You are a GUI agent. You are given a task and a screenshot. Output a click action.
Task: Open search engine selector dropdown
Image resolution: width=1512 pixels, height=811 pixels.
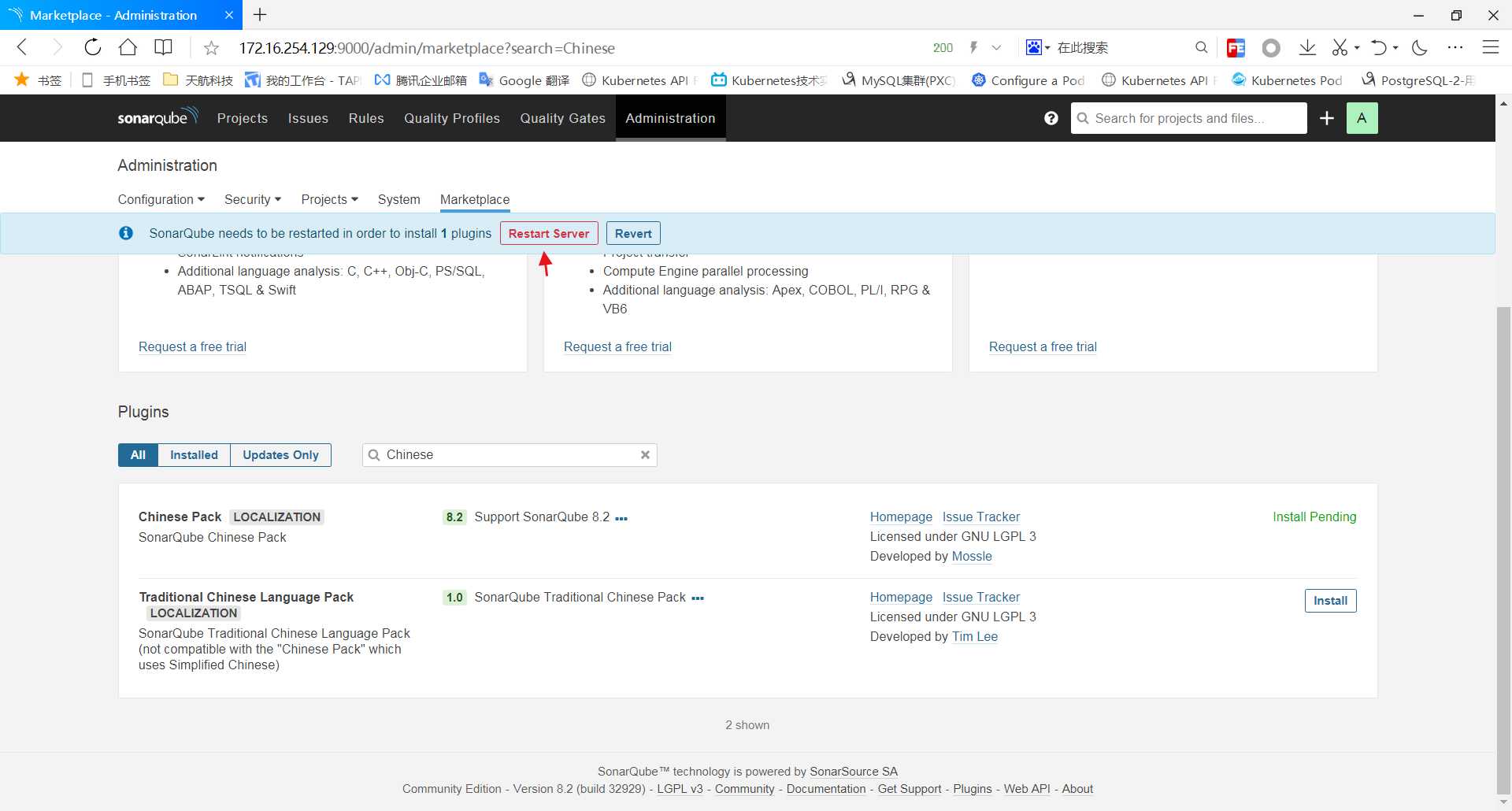[x=1038, y=47]
